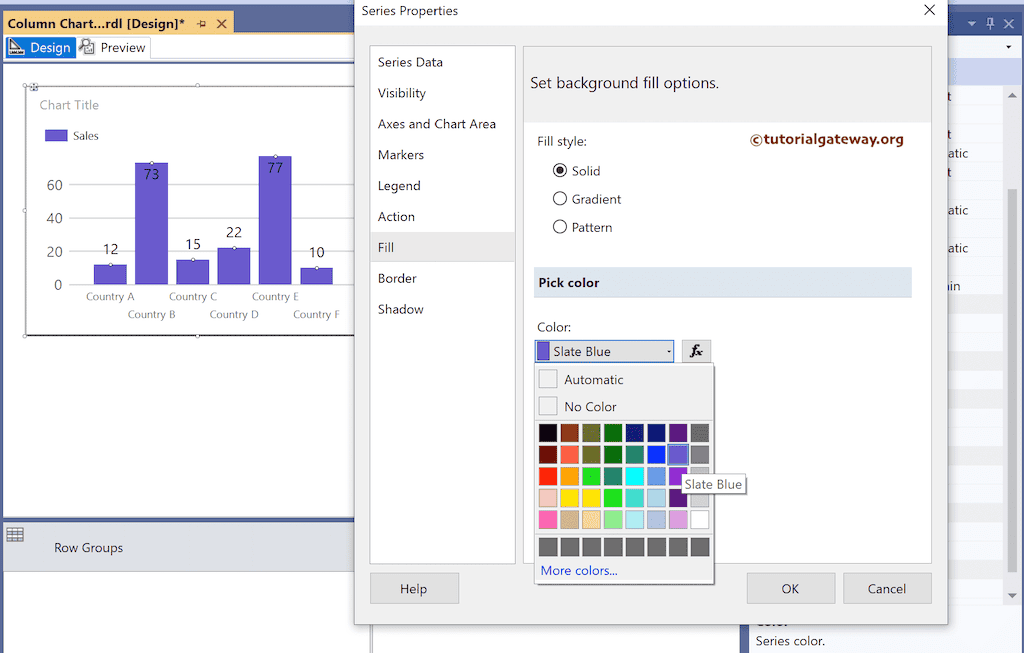
Task: Choose the No Color option
Action: (624, 406)
